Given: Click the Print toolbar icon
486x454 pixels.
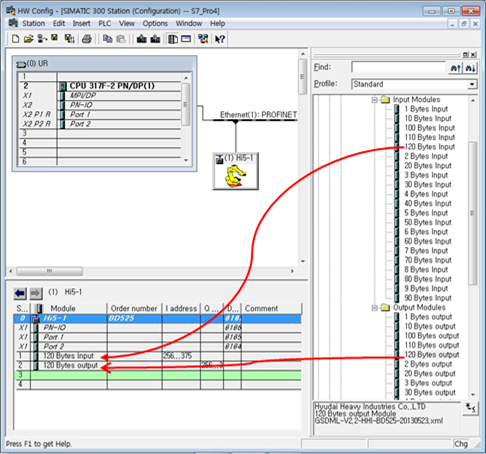Looking at the screenshot, I should click(87, 39).
